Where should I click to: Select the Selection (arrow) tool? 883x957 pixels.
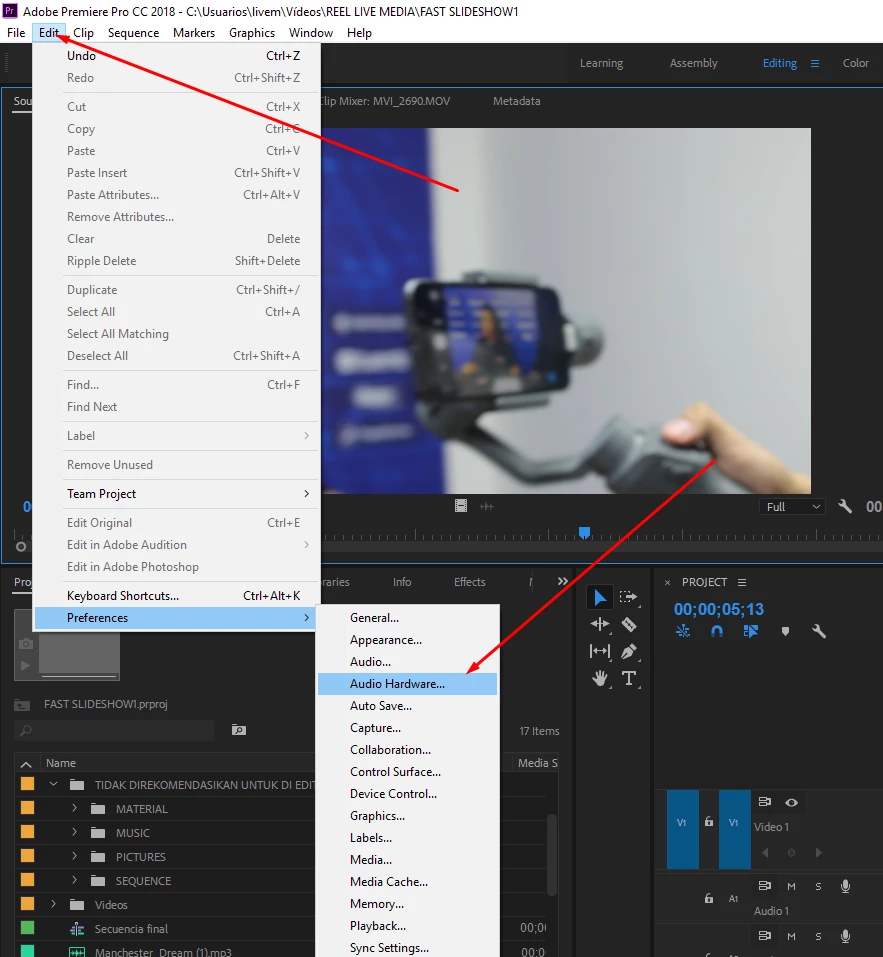coord(600,598)
